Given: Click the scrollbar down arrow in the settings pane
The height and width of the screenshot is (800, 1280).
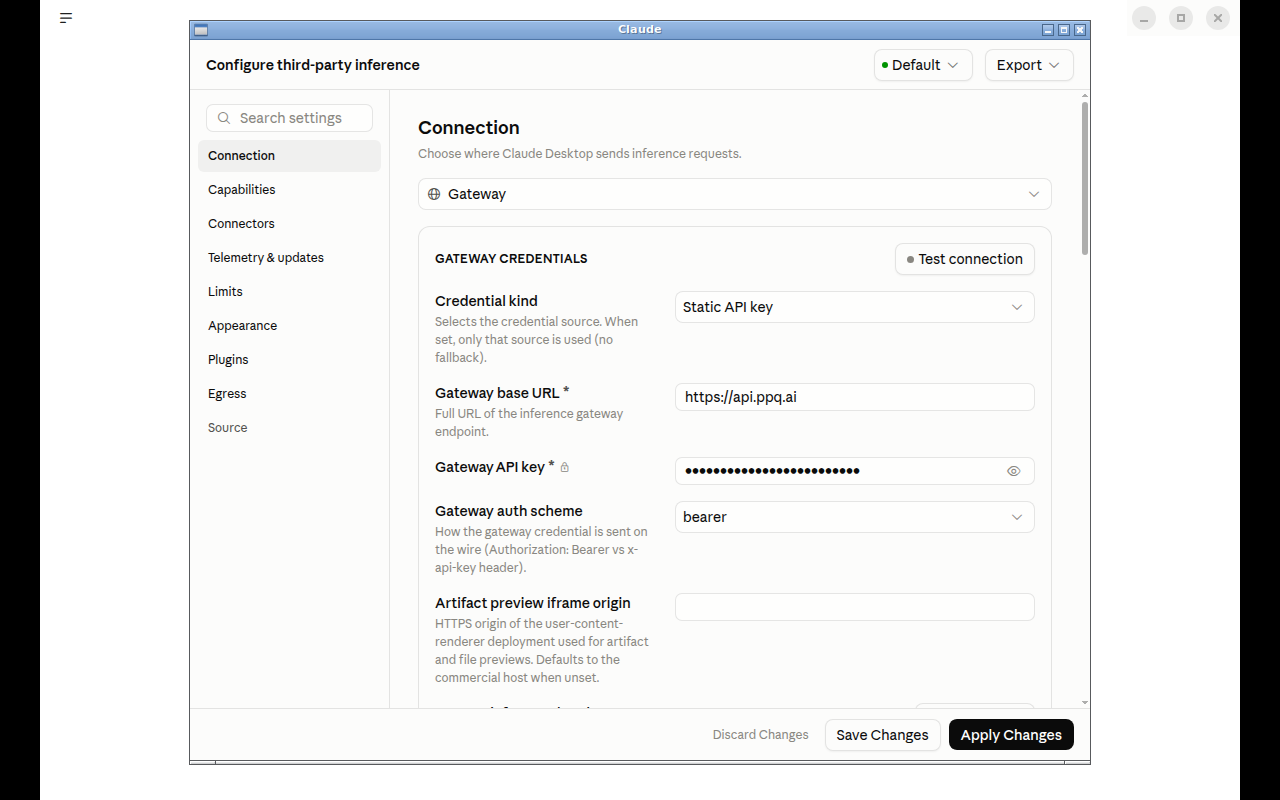Looking at the screenshot, I should tap(1085, 703).
